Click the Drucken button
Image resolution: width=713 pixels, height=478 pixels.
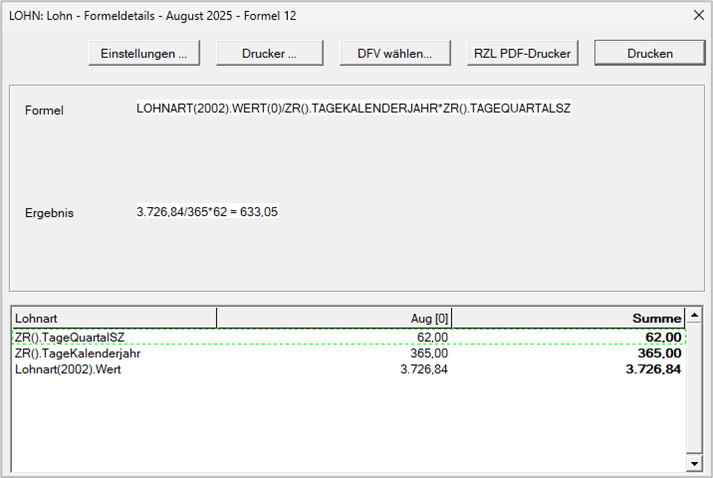[650, 53]
